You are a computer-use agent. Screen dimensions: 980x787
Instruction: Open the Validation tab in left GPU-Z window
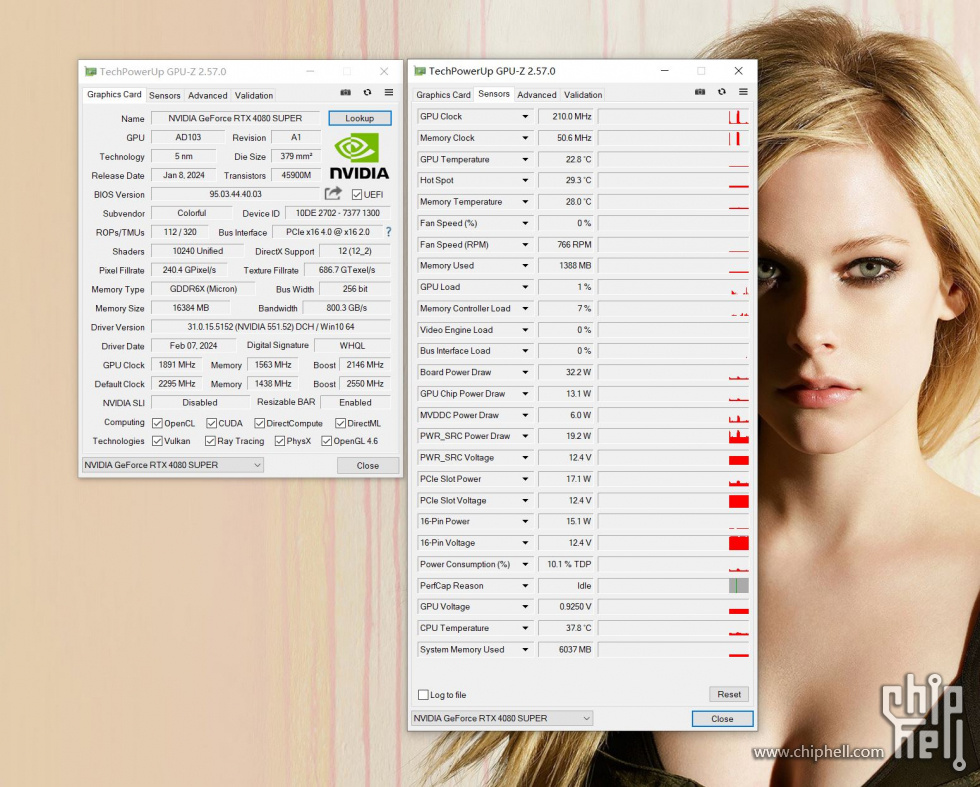point(254,96)
